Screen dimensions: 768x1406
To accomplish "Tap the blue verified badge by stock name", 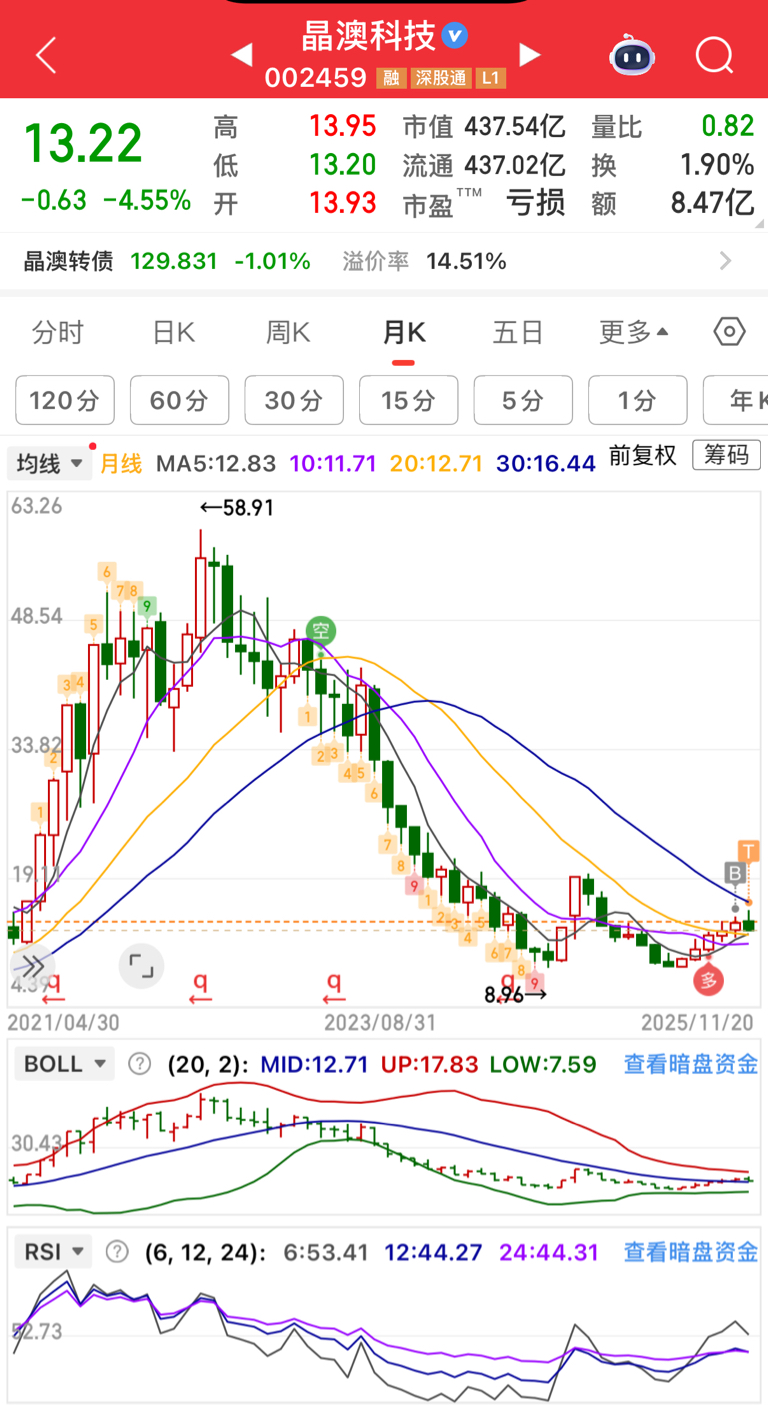I will [x=455, y=36].
